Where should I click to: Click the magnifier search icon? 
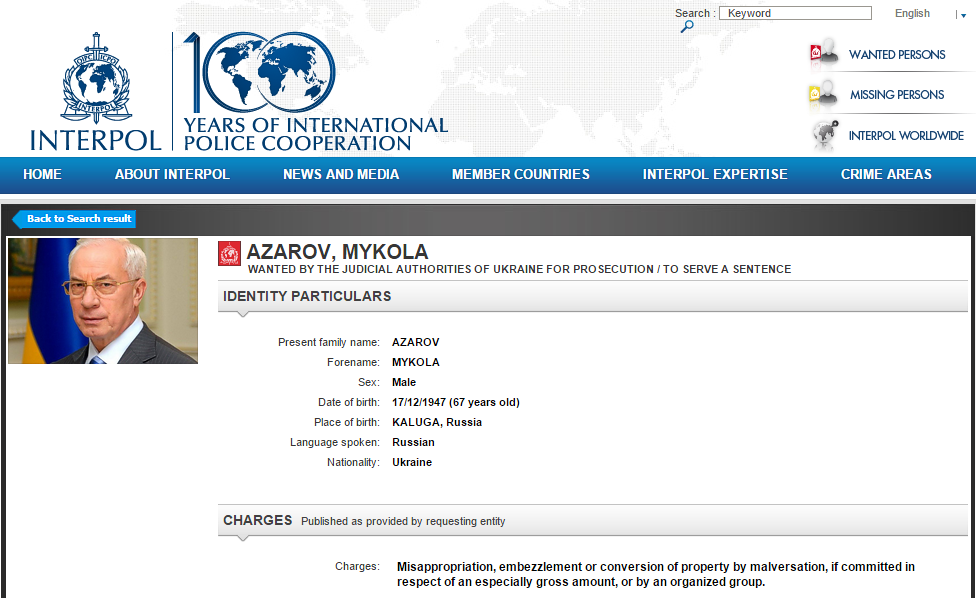click(687, 27)
